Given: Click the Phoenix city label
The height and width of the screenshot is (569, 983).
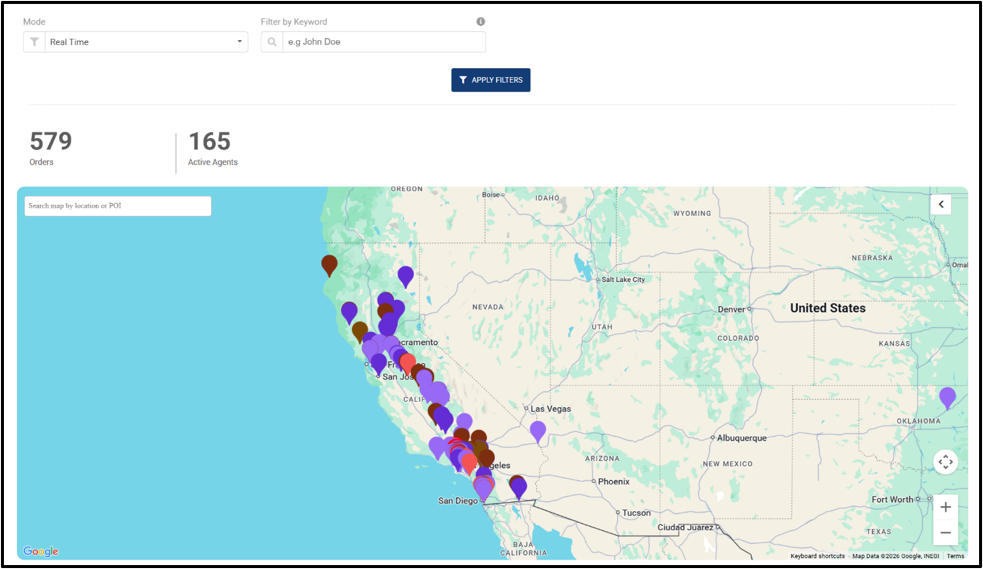Looking at the screenshot, I should 614,481.
